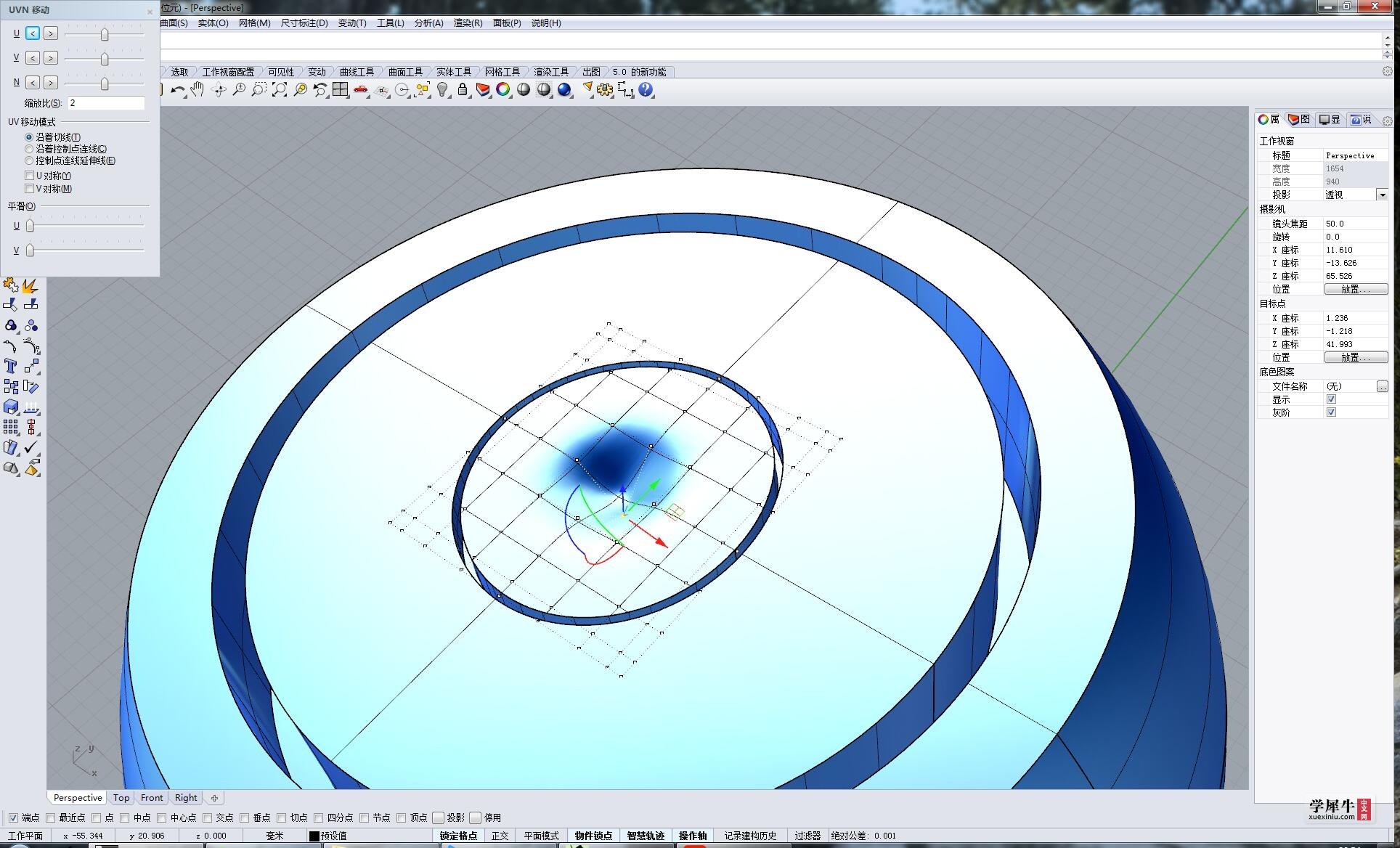This screenshot has height=848, width=1400.
Task: Click the V increase arrow button
Action: pyautogui.click(x=50, y=58)
